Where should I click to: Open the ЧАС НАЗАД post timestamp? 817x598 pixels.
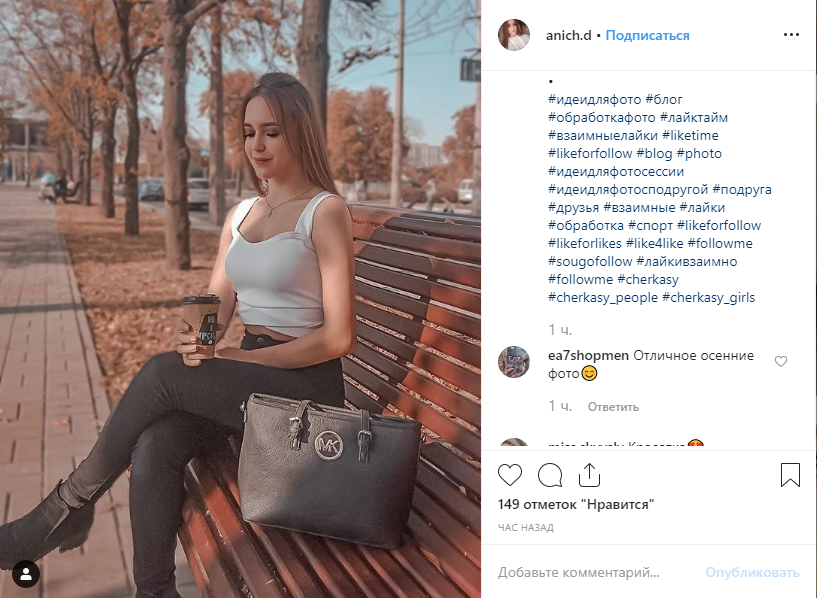526,528
